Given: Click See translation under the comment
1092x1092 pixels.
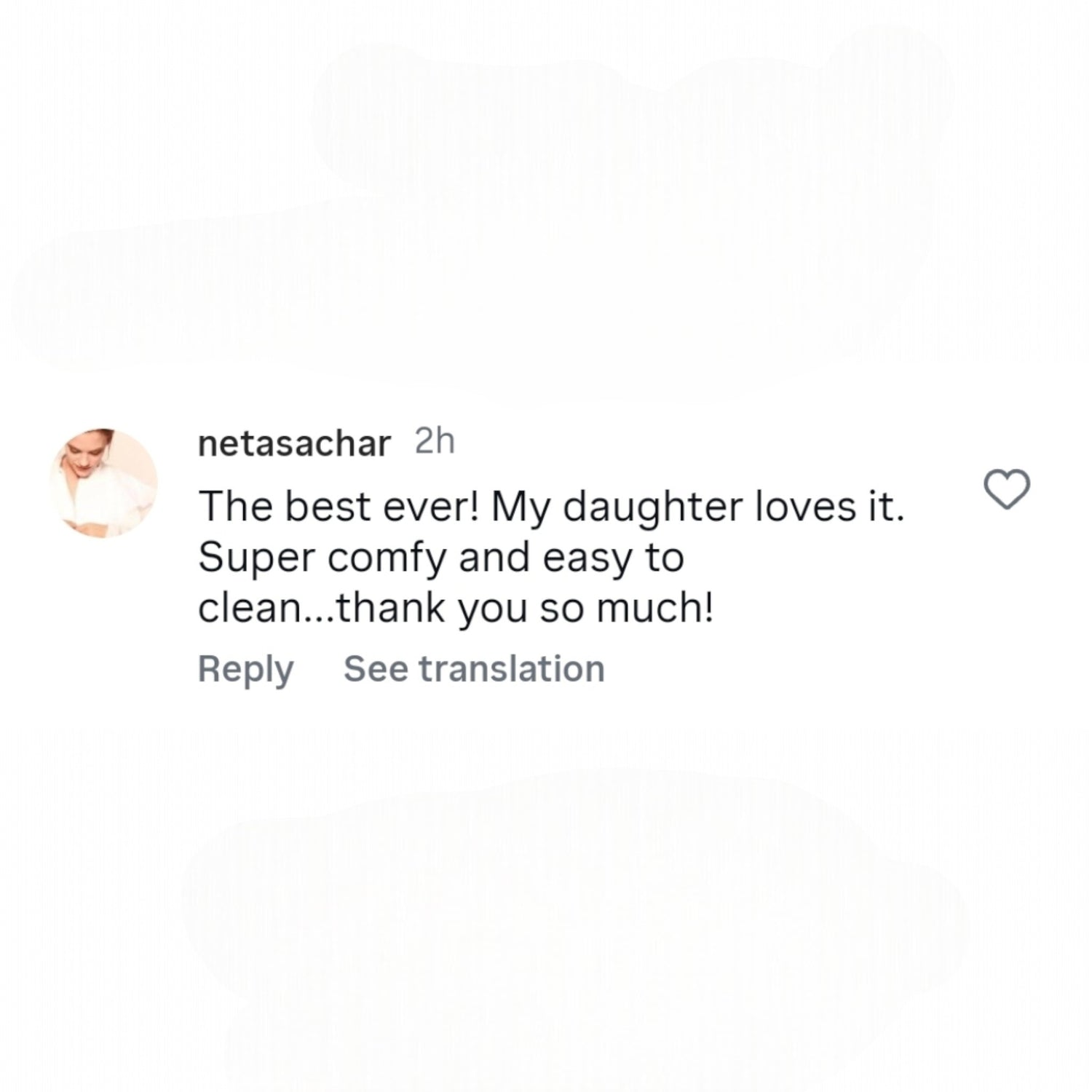Looking at the screenshot, I should [474, 669].
